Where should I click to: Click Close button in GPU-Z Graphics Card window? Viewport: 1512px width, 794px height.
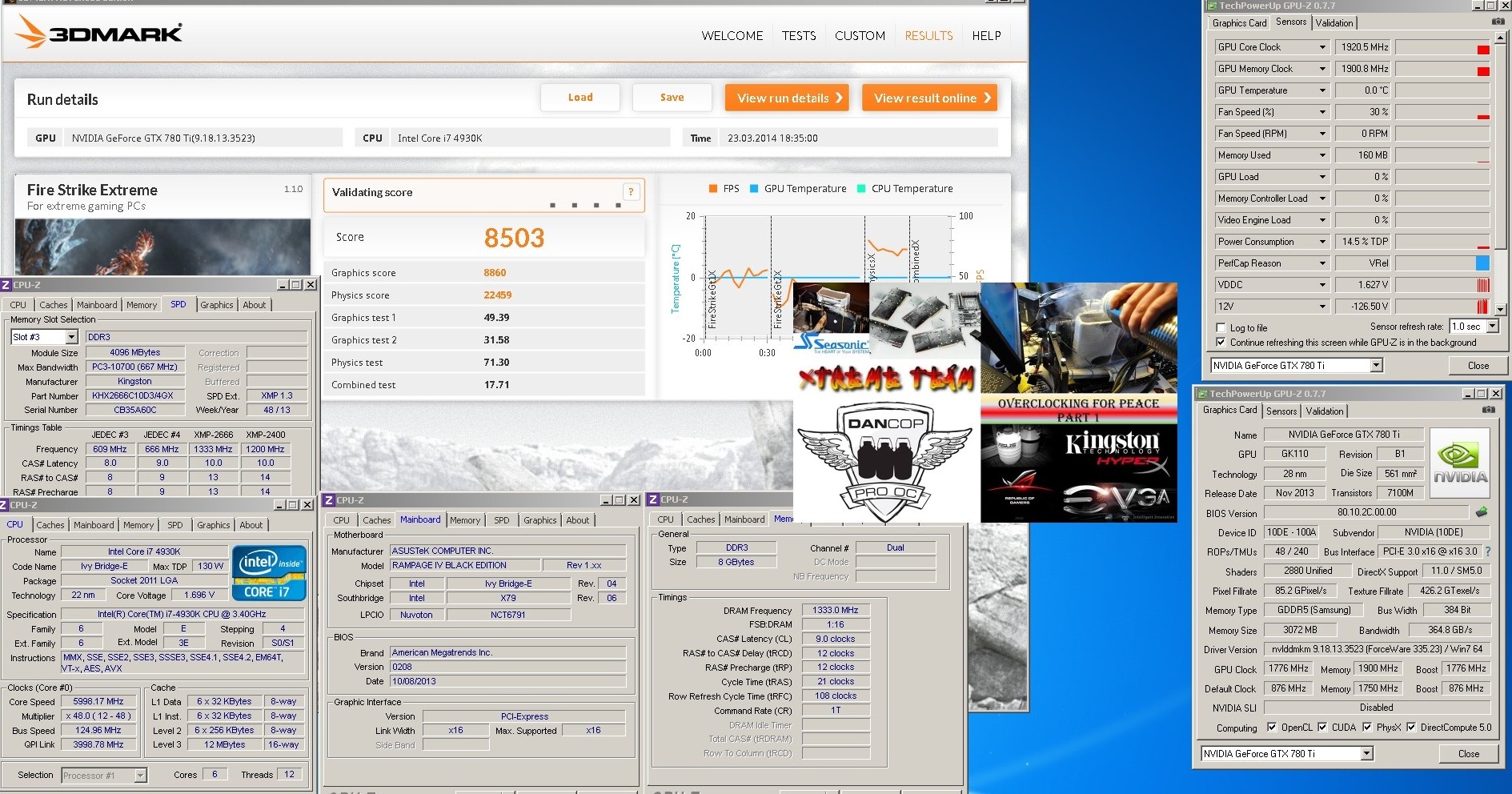(1468, 754)
